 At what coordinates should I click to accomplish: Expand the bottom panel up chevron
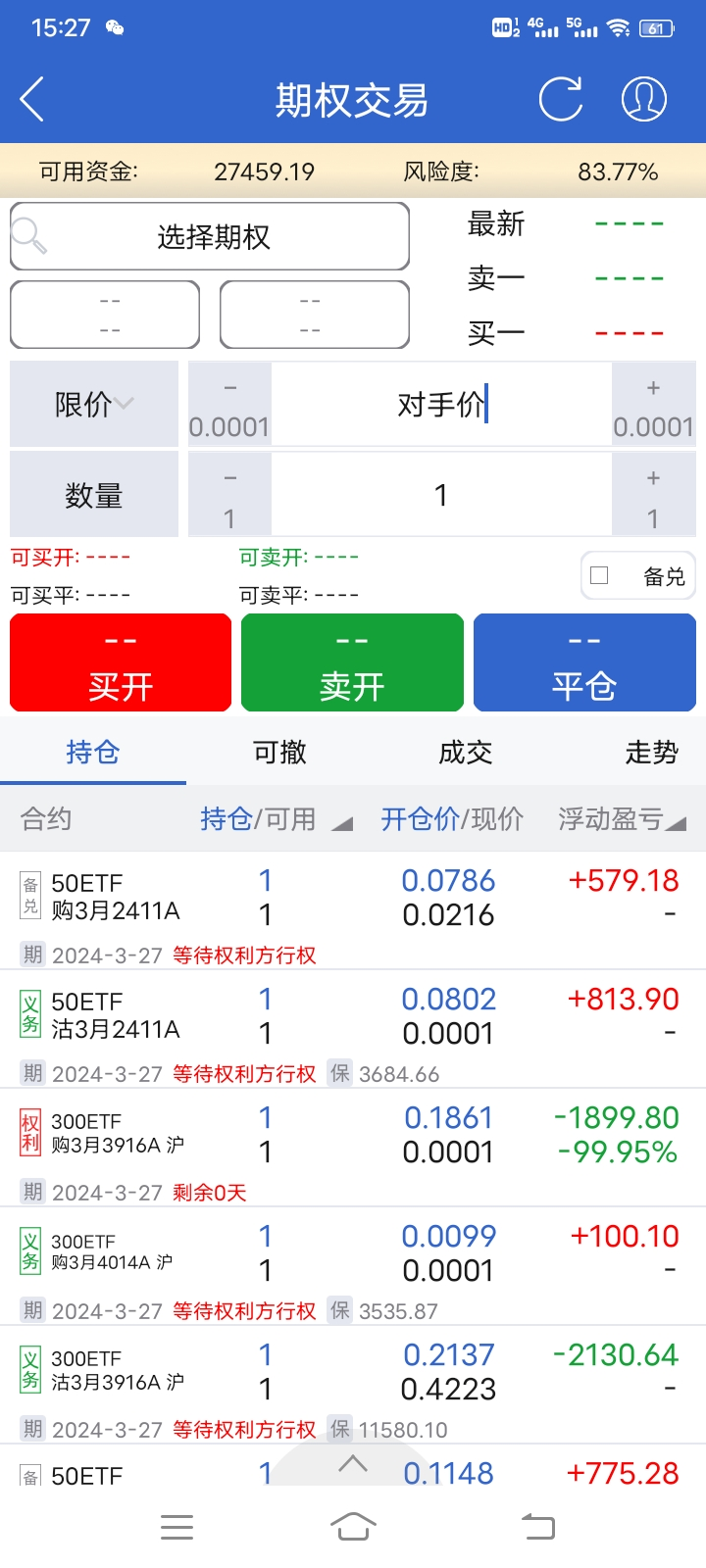click(x=352, y=1465)
